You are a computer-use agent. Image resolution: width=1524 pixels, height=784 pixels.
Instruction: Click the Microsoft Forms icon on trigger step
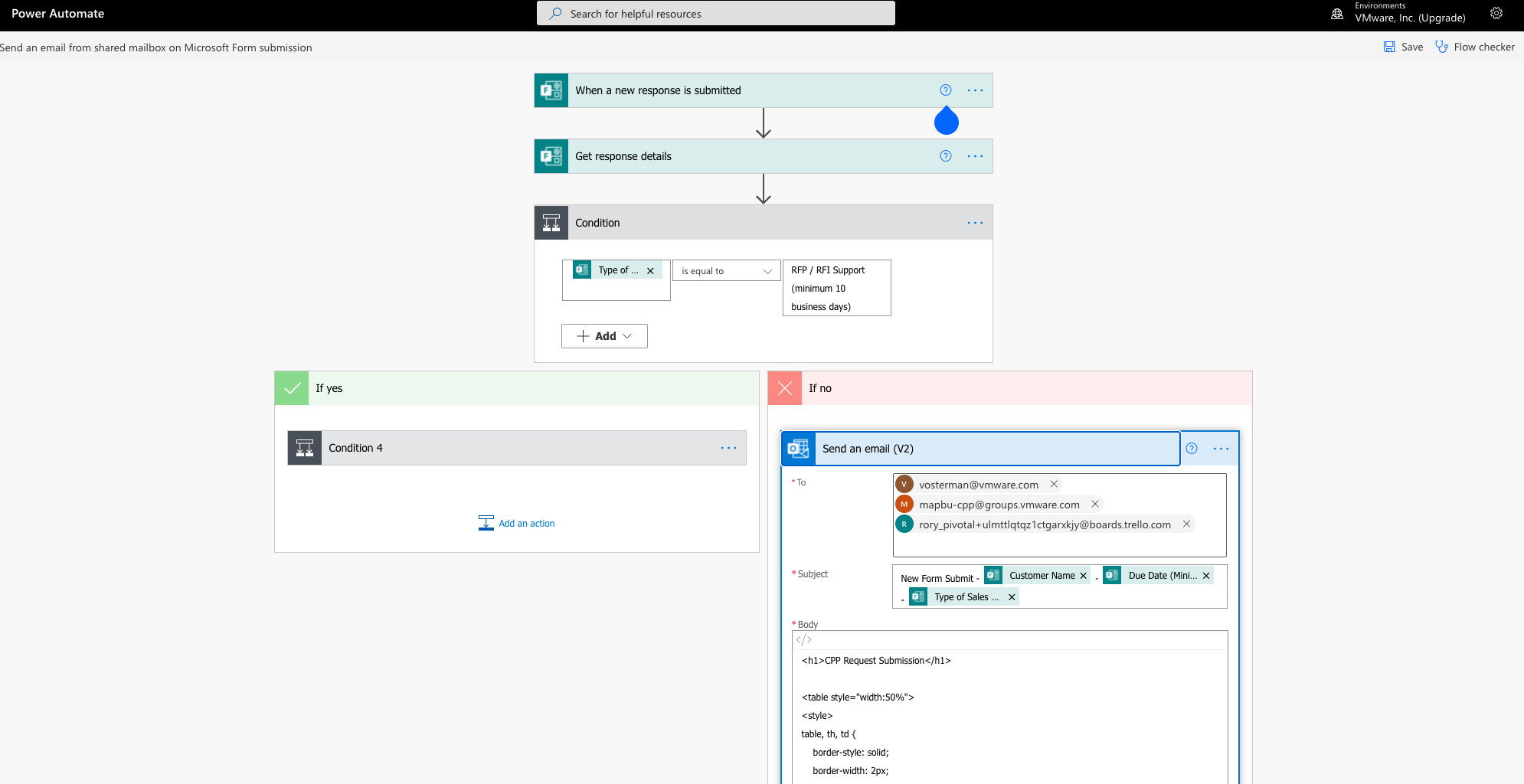coord(551,90)
